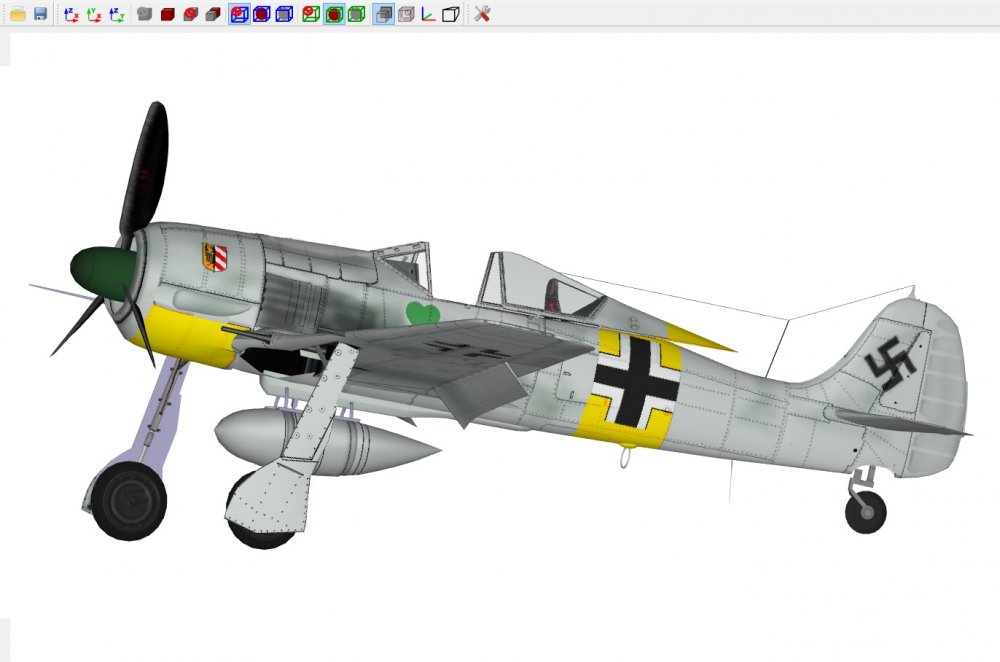Toggle the blue wireframe cube with solid red sphere

click(x=261, y=14)
